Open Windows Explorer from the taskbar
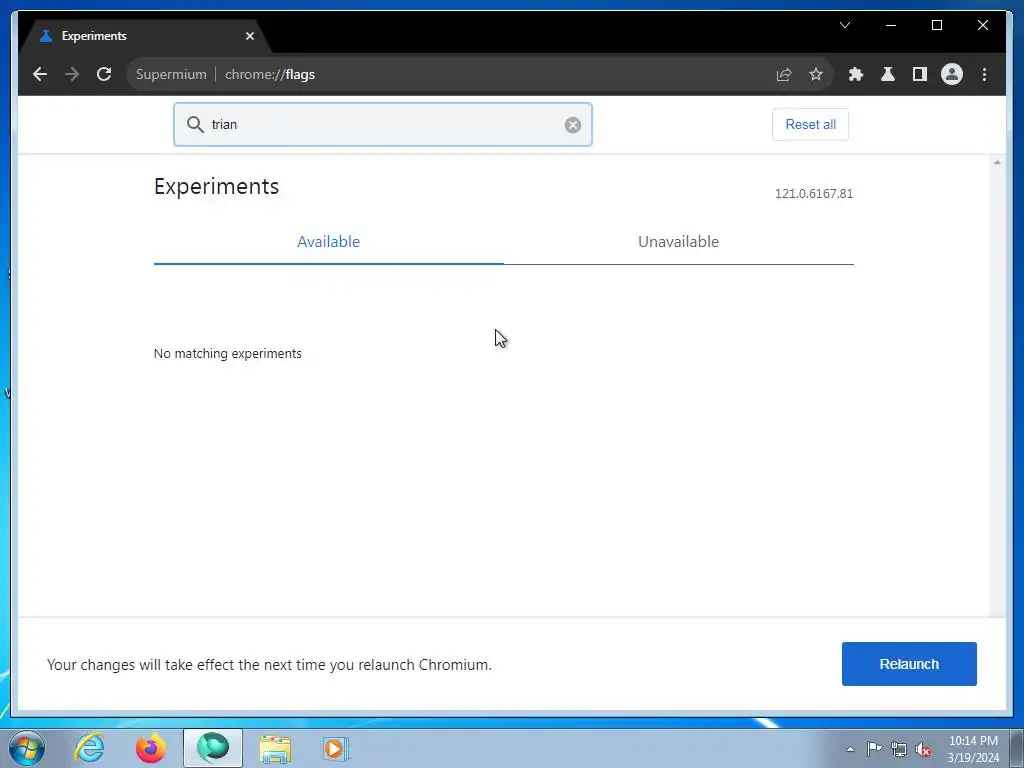This screenshot has height=768, width=1024. [275, 748]
